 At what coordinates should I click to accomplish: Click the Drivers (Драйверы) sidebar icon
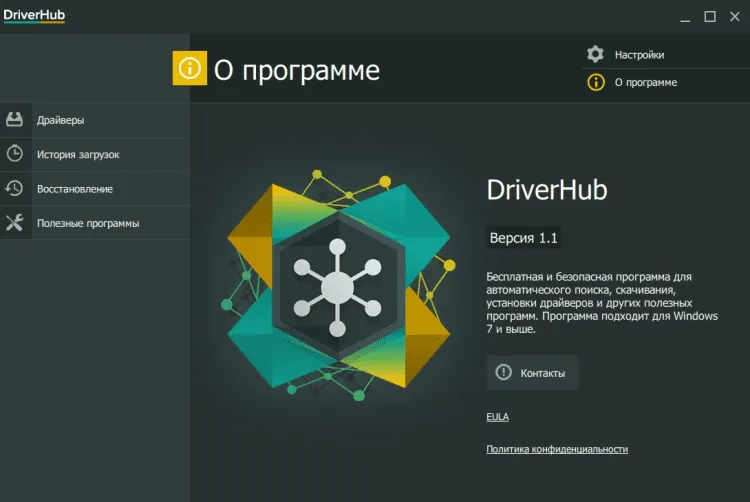[14, 120]
